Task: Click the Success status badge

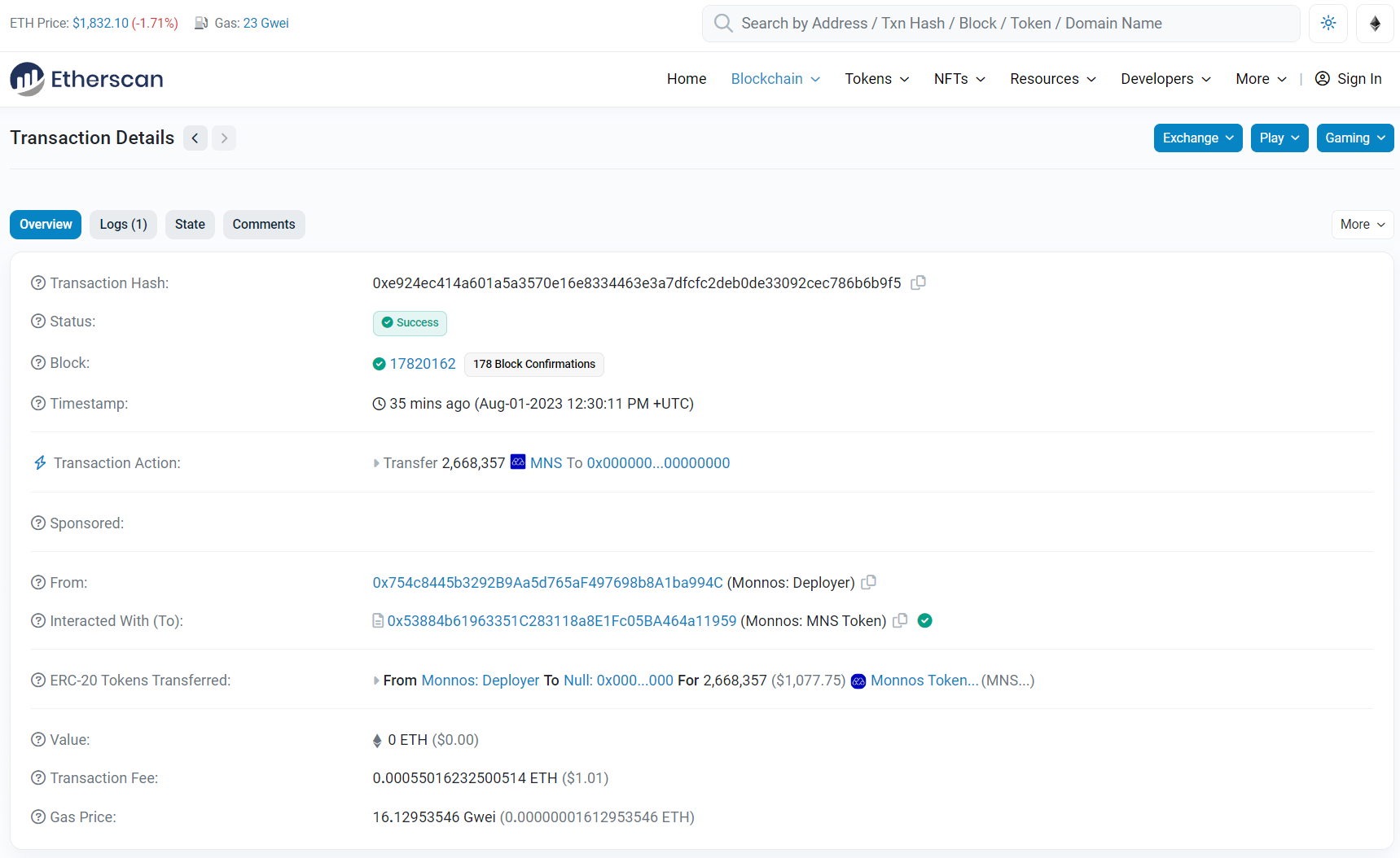Action: [410, 323]
